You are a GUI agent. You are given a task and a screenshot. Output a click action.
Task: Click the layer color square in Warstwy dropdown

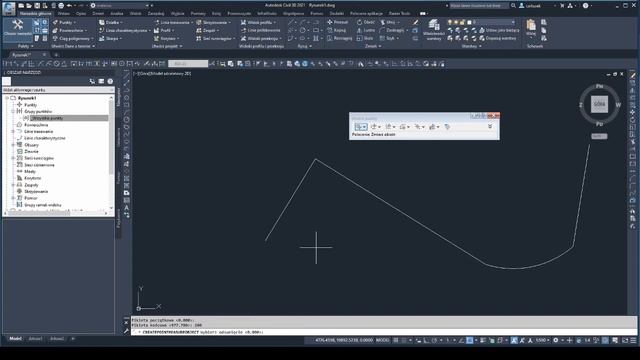[469, 22]
